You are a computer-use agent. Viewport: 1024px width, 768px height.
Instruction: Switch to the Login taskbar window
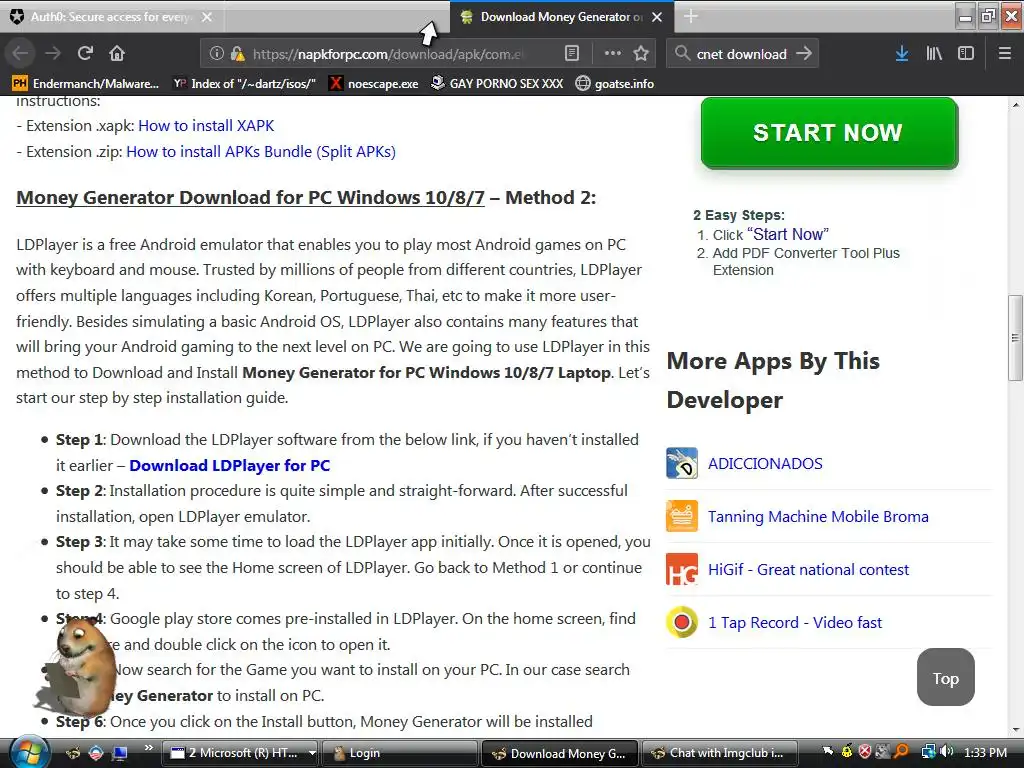pyautogui.click(x=400, y=753)
